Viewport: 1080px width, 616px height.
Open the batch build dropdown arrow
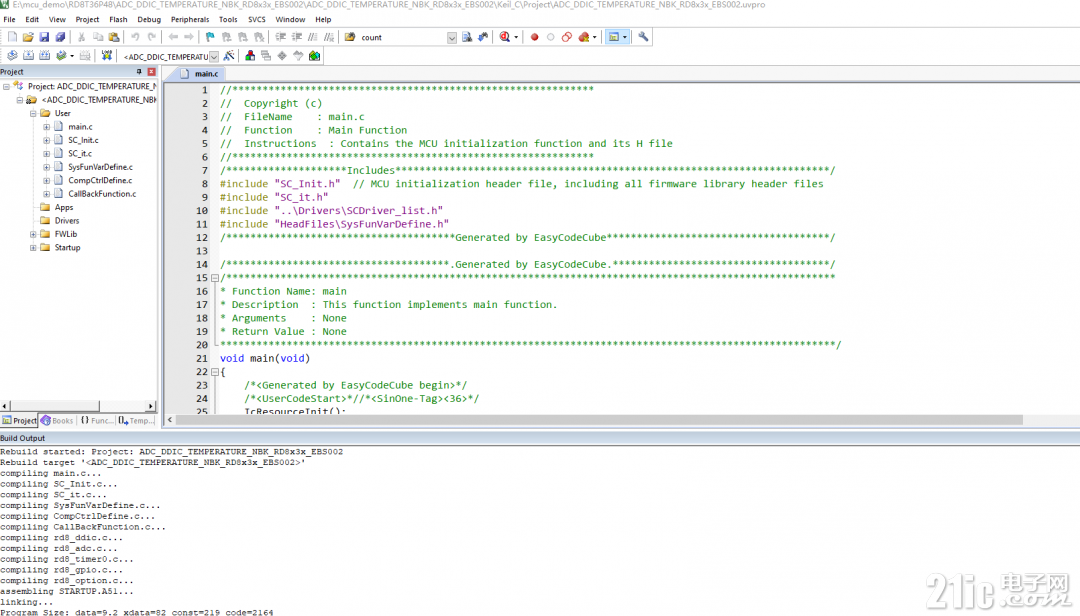tap(72, 56)
